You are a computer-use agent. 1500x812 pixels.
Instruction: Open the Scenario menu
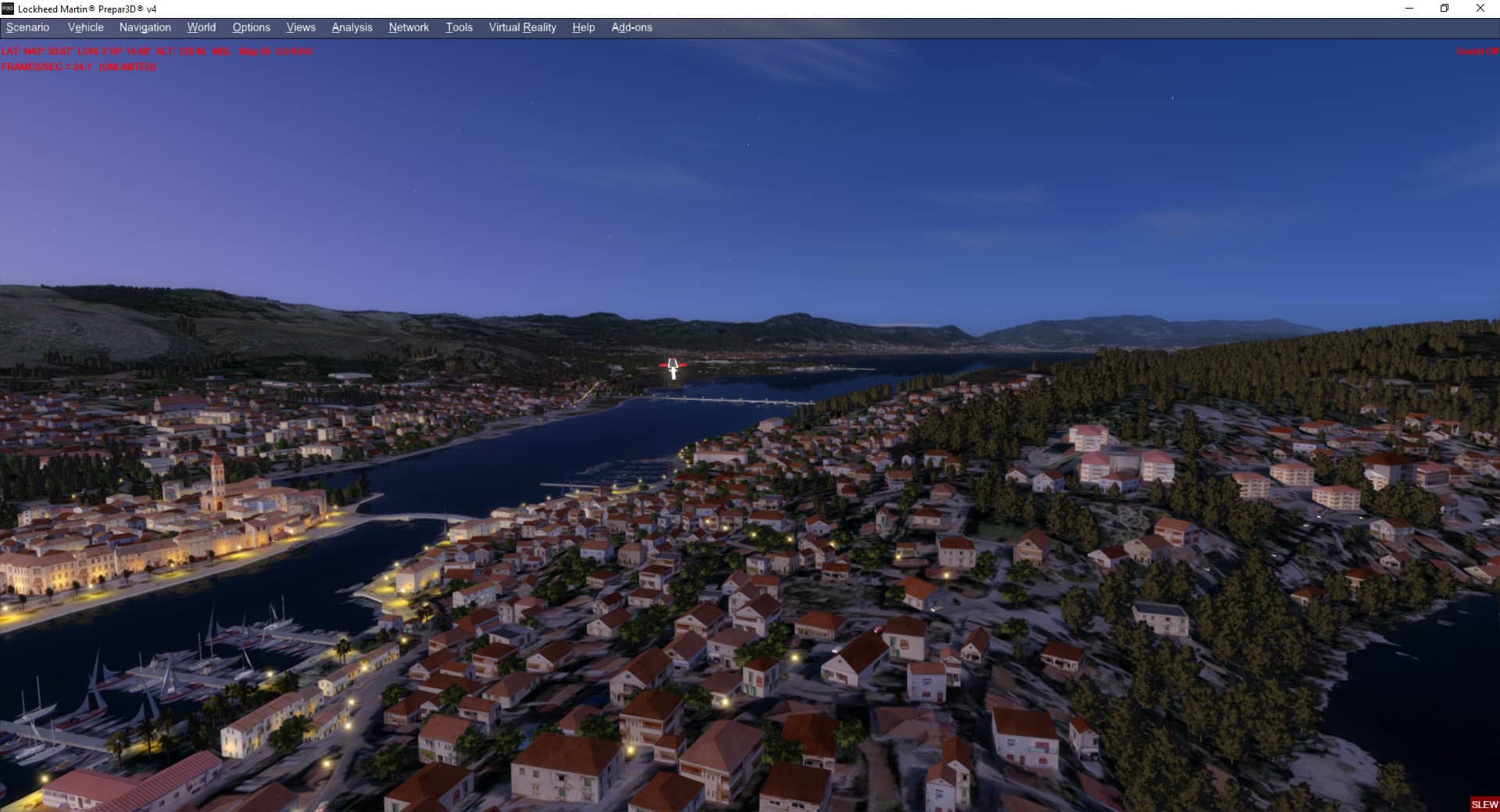click(27, 27)
